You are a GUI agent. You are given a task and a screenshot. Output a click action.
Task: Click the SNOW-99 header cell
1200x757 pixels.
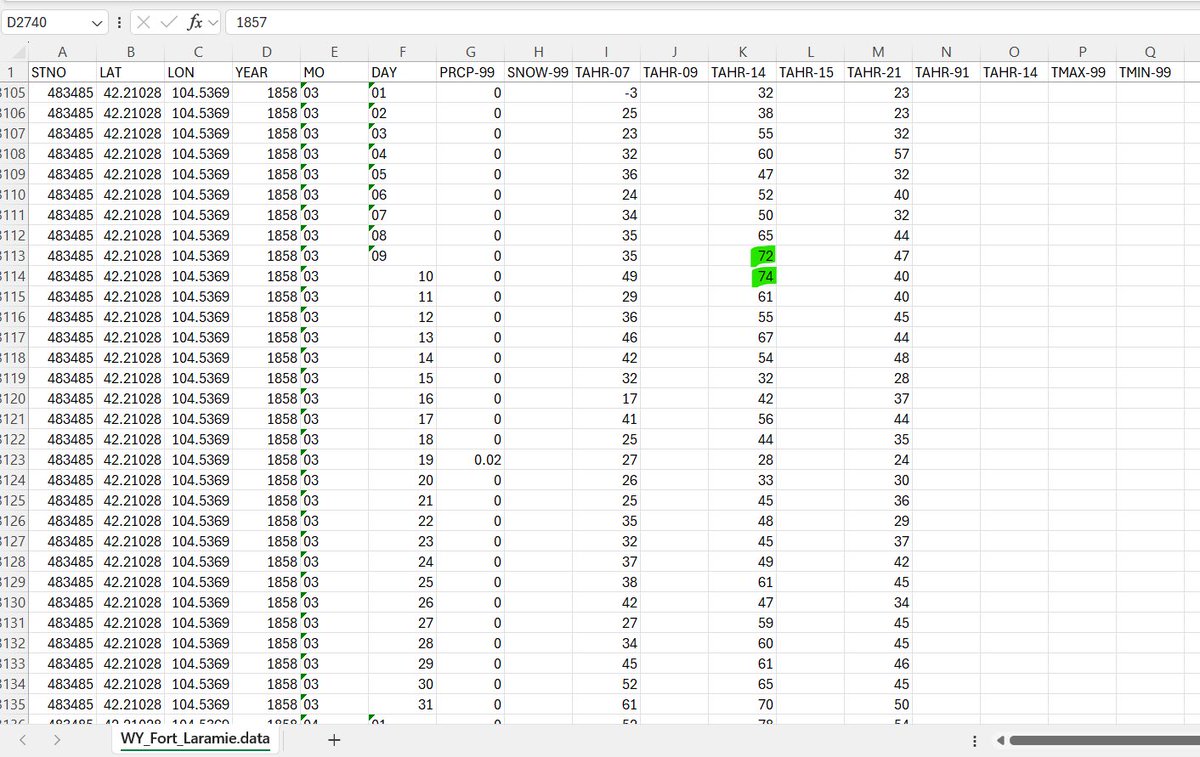click(x=538, y=72)
